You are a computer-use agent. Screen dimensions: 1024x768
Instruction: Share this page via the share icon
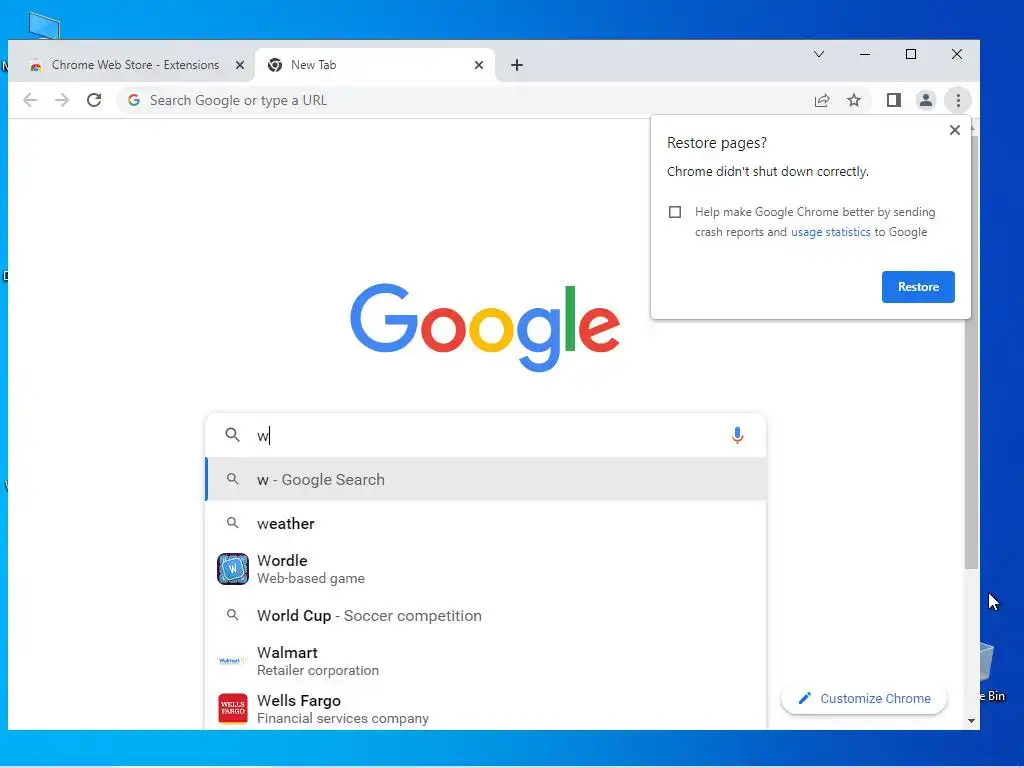click(x=822, y=100)
